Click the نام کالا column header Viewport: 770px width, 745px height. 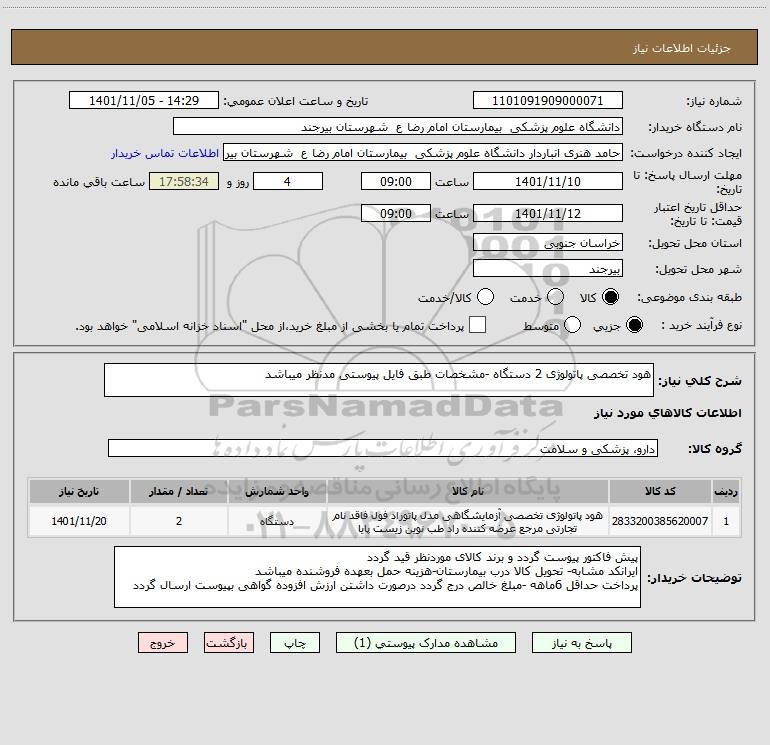468,492
